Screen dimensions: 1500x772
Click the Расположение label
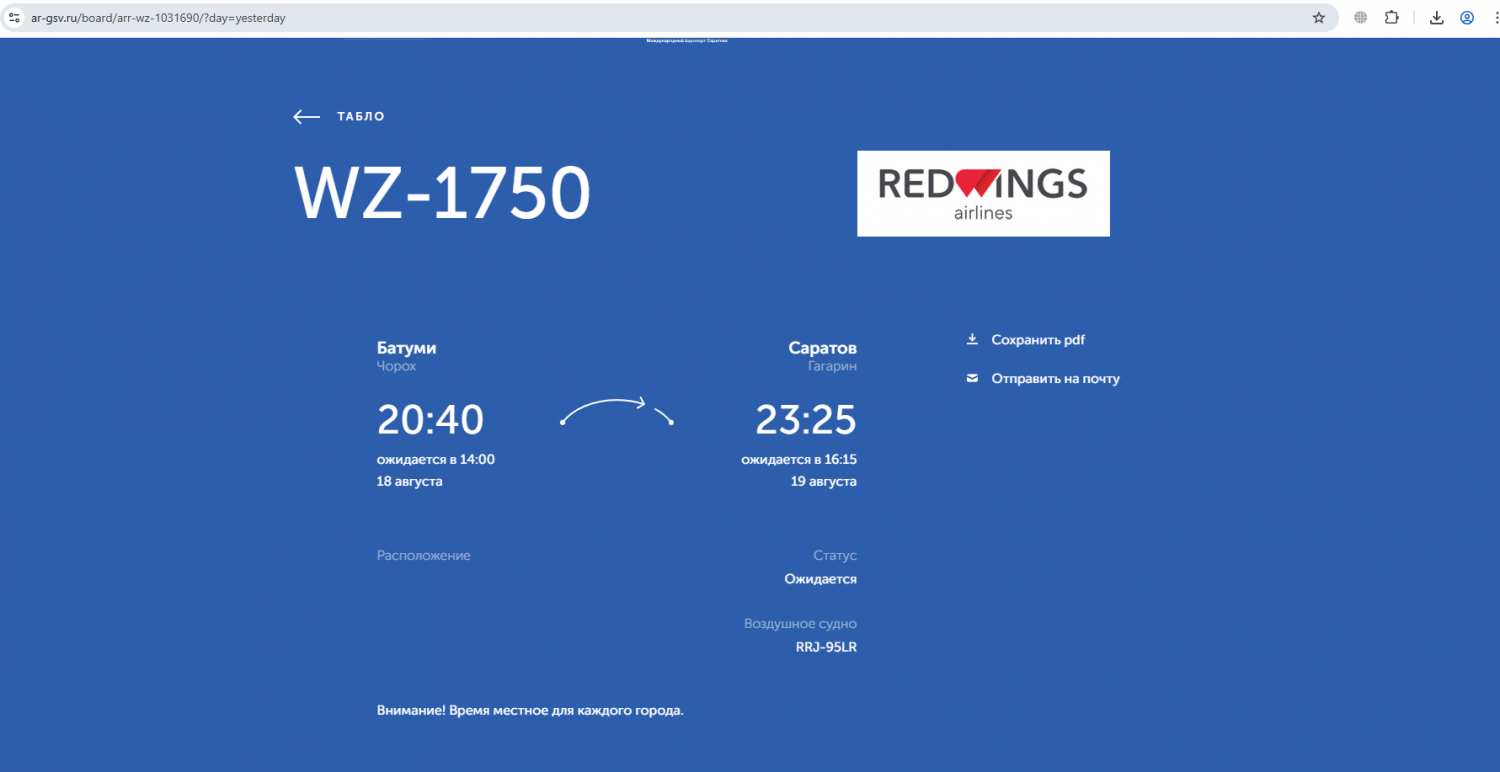(x=423, y=555)
